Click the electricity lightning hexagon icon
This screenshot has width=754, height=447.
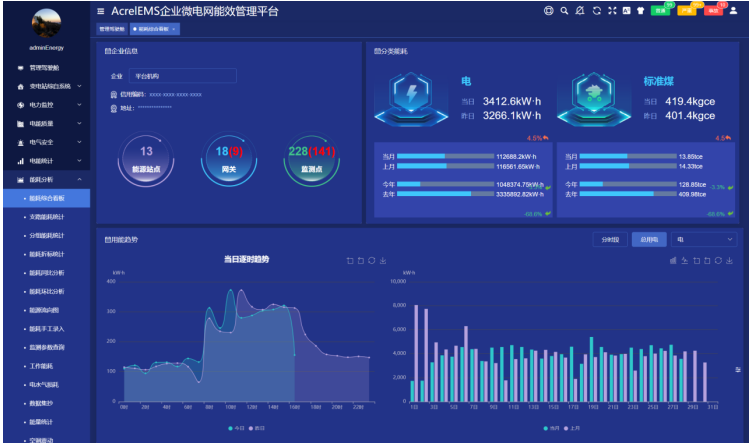coord(412,99)
